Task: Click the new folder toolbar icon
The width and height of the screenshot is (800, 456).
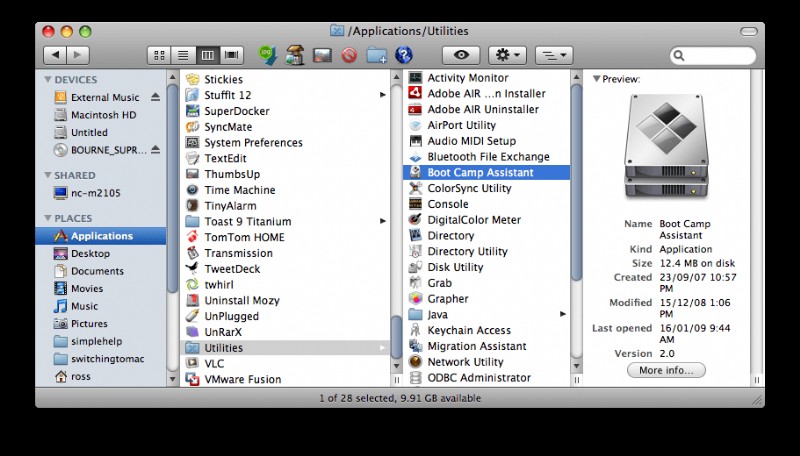Action: [377, 55]
